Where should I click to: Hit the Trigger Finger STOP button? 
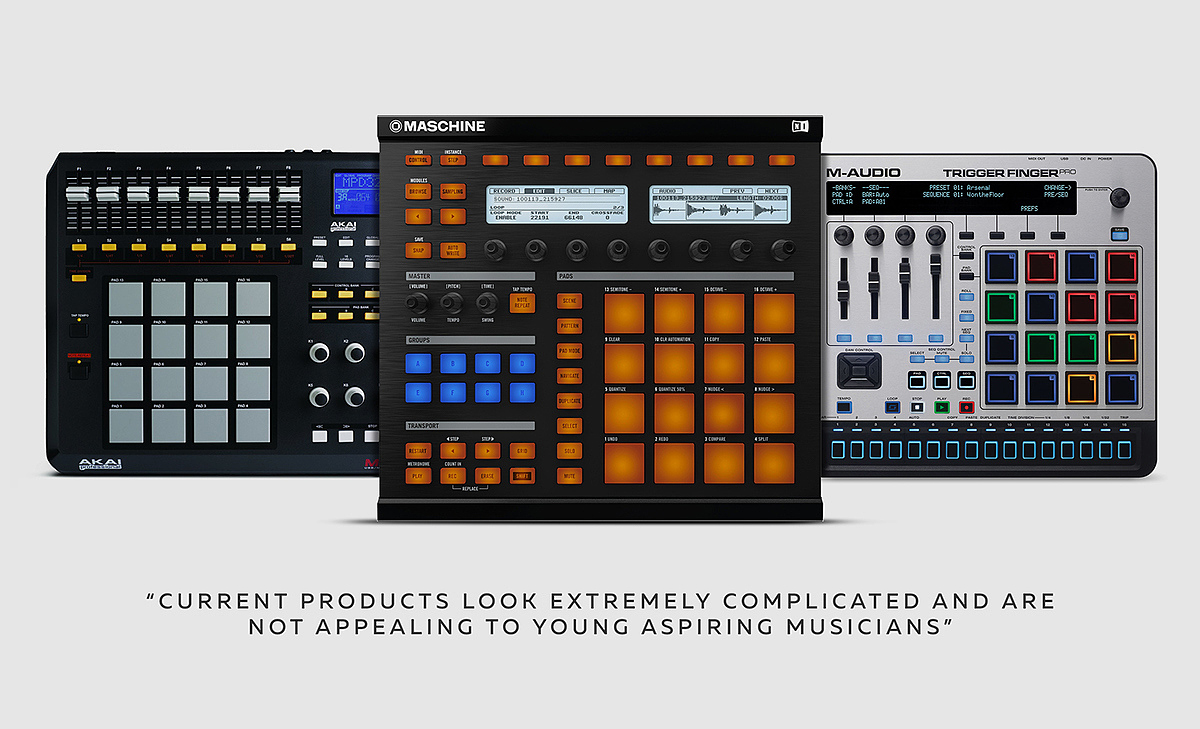click(x=916, y=408)
